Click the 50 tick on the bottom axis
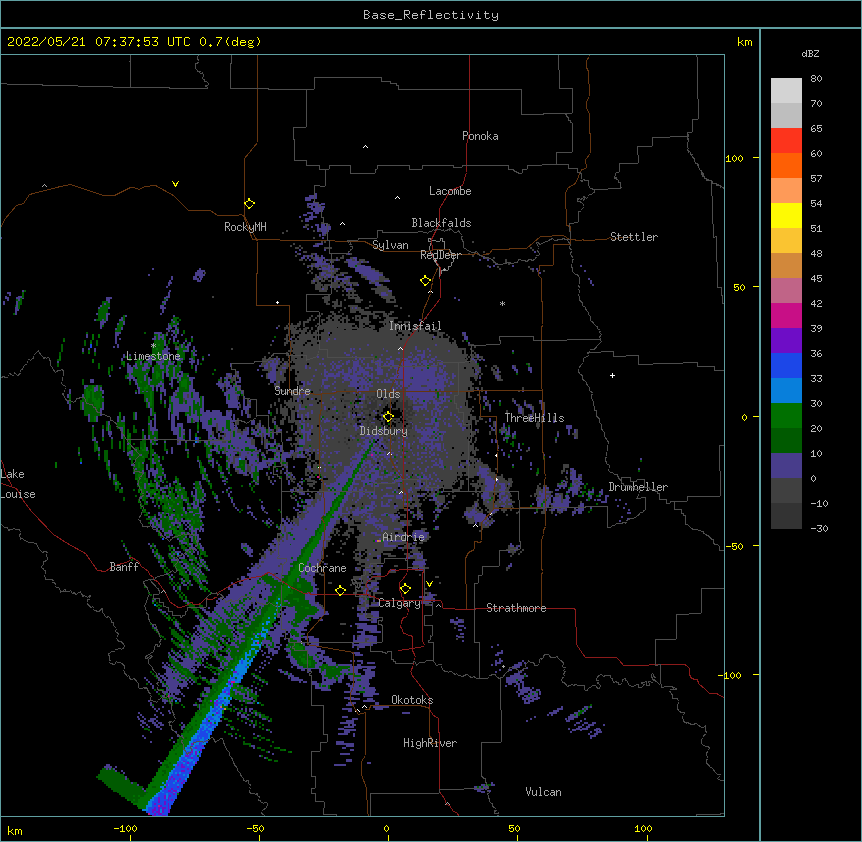The image size is (862, 842). (x=515, y=829)
